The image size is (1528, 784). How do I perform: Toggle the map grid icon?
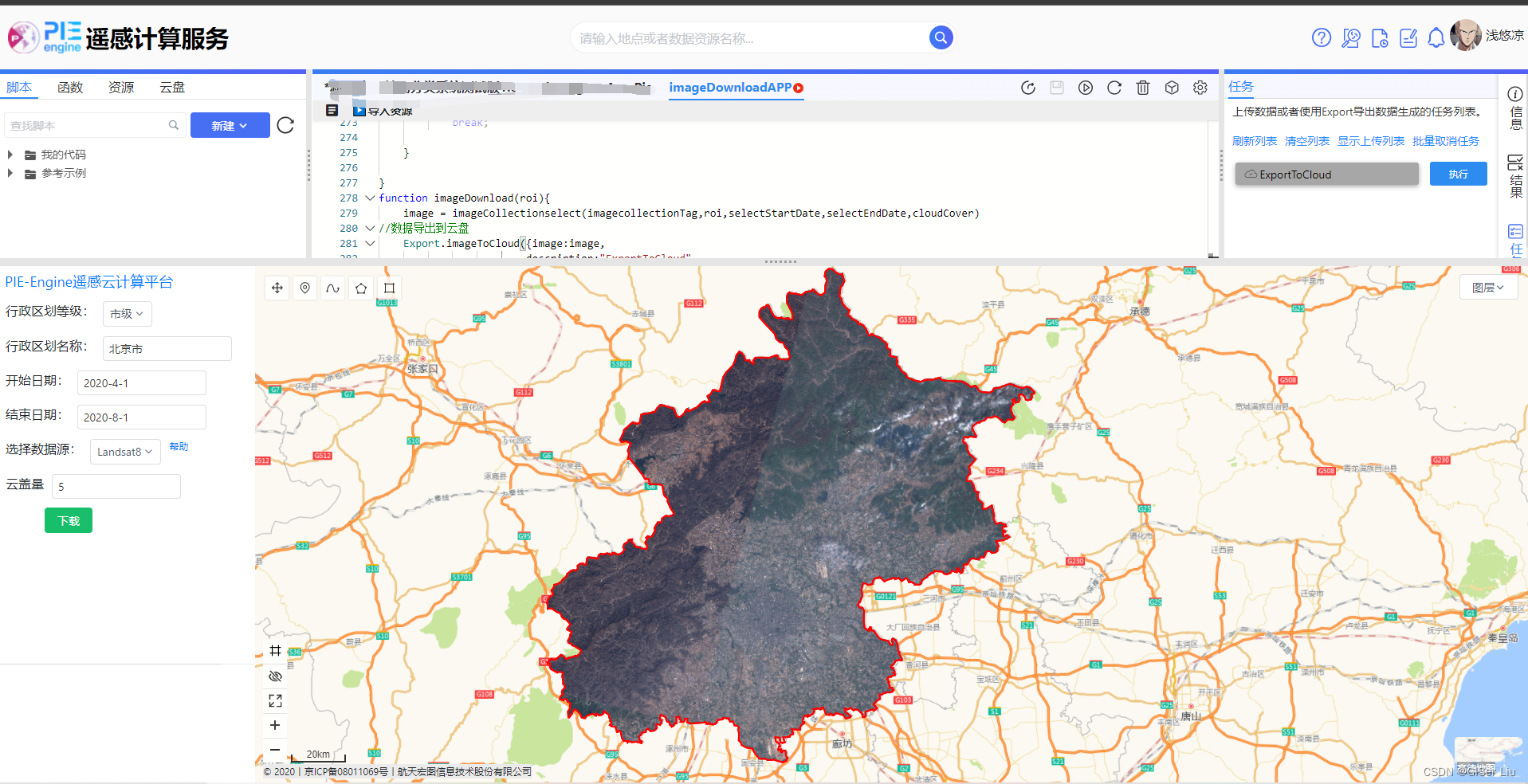pos(275,651)
